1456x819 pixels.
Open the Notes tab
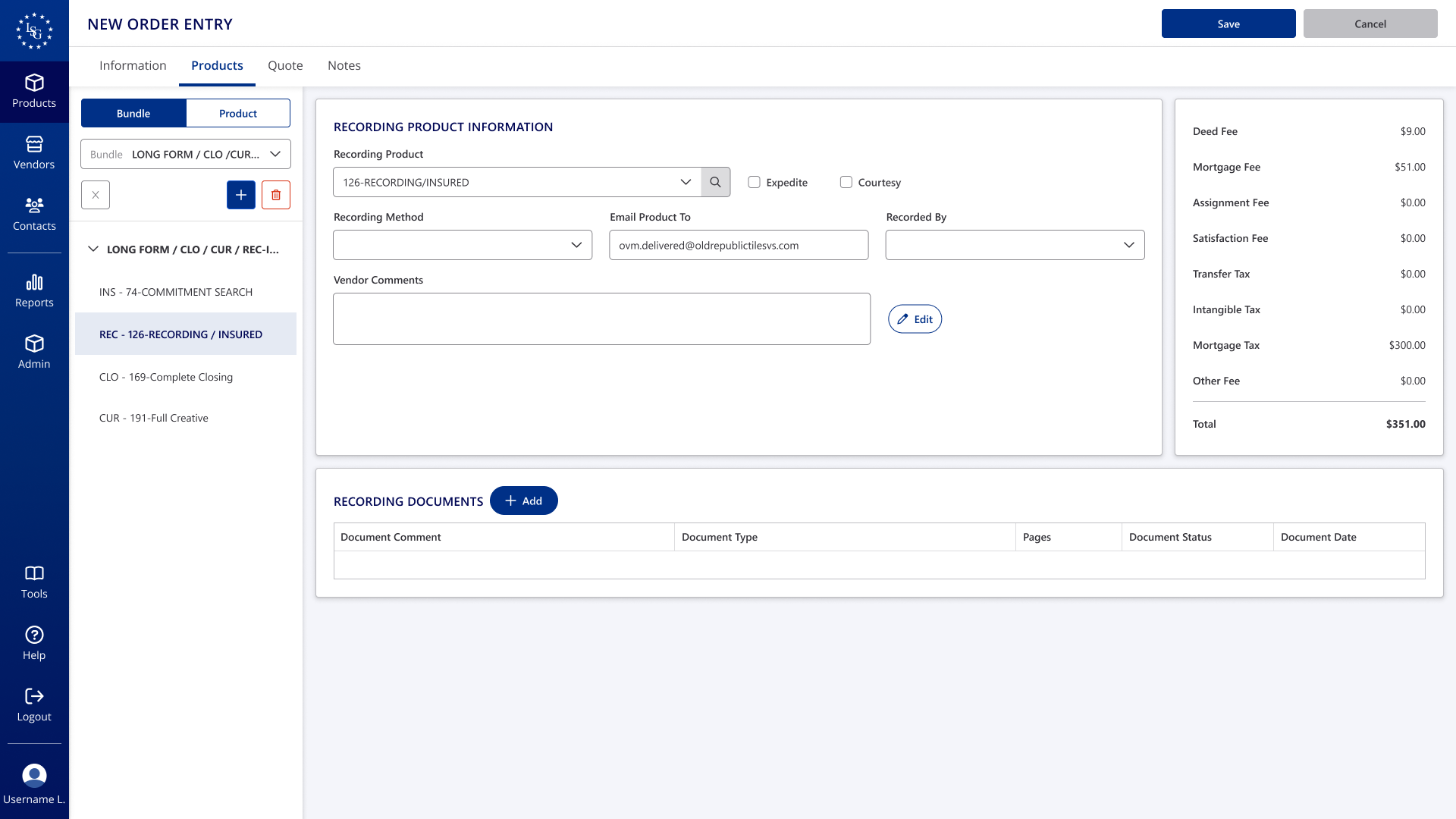coord(344,65)
